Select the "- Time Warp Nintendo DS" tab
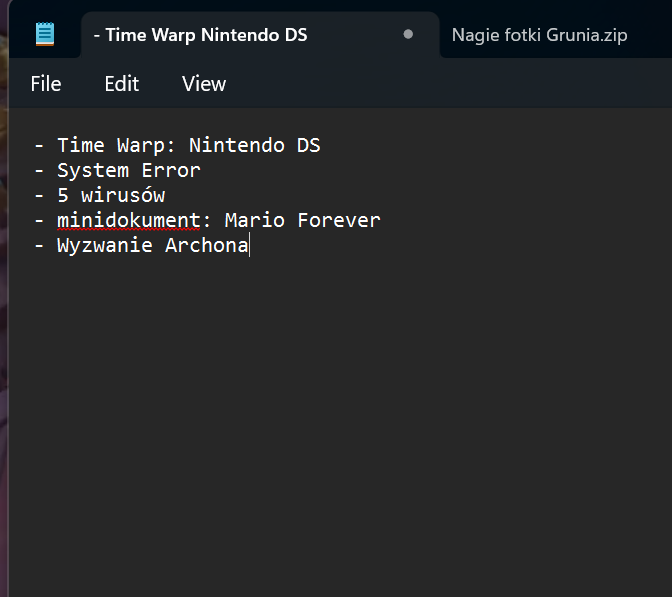This screenshot has width=672, height=597. click(x=260, y=35)
